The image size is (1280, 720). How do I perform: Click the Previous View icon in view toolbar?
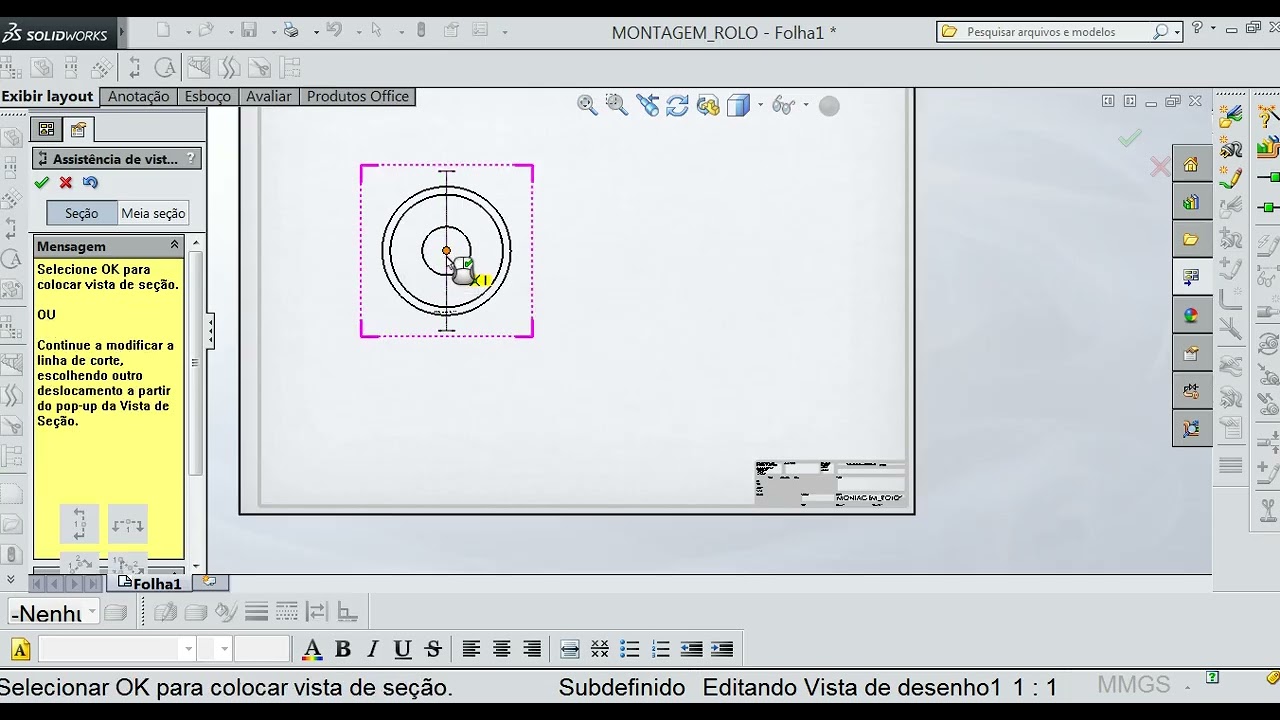(648, 105)
